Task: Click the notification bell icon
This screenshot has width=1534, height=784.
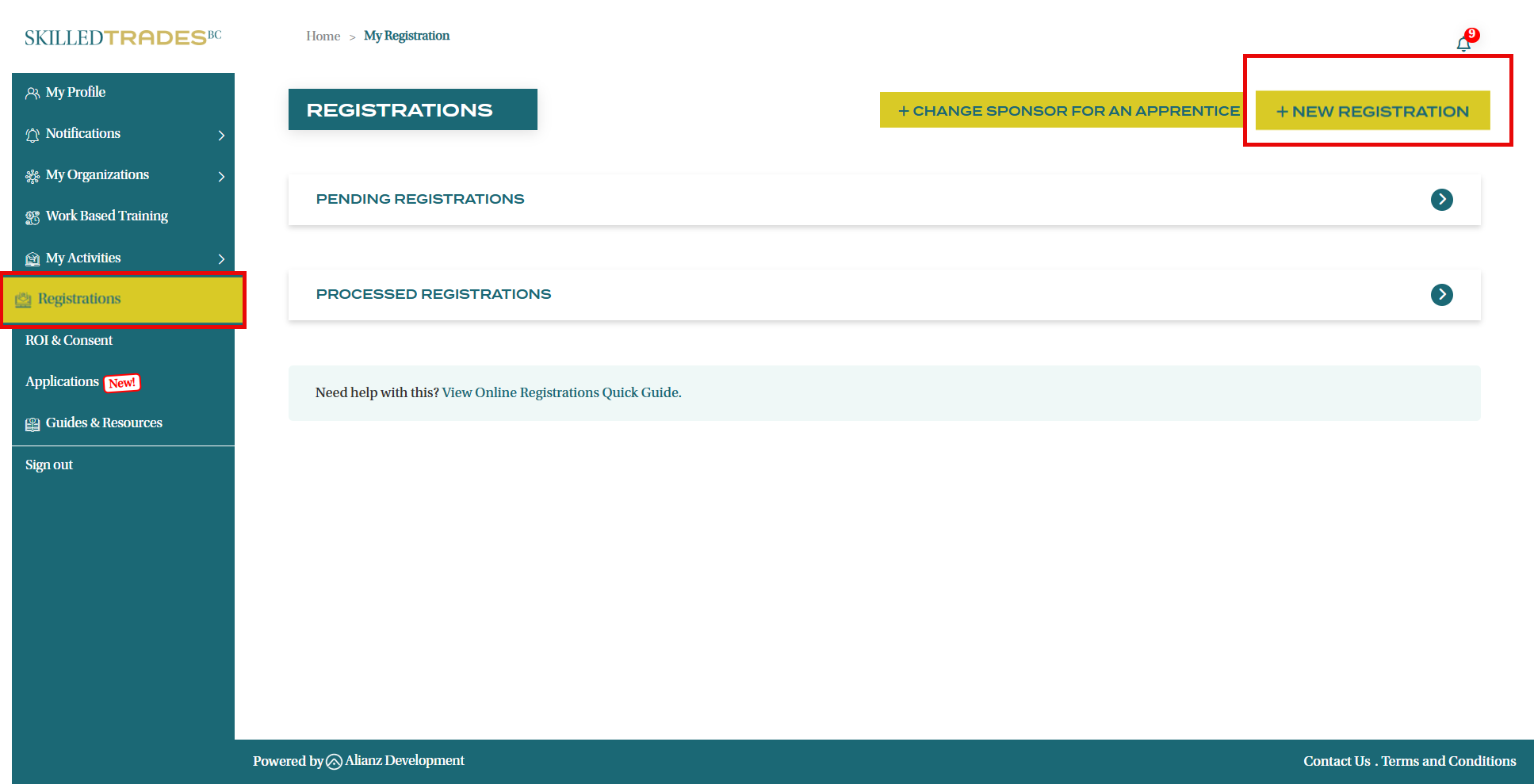Action: pyautogui.click(x=1463, y=44)
